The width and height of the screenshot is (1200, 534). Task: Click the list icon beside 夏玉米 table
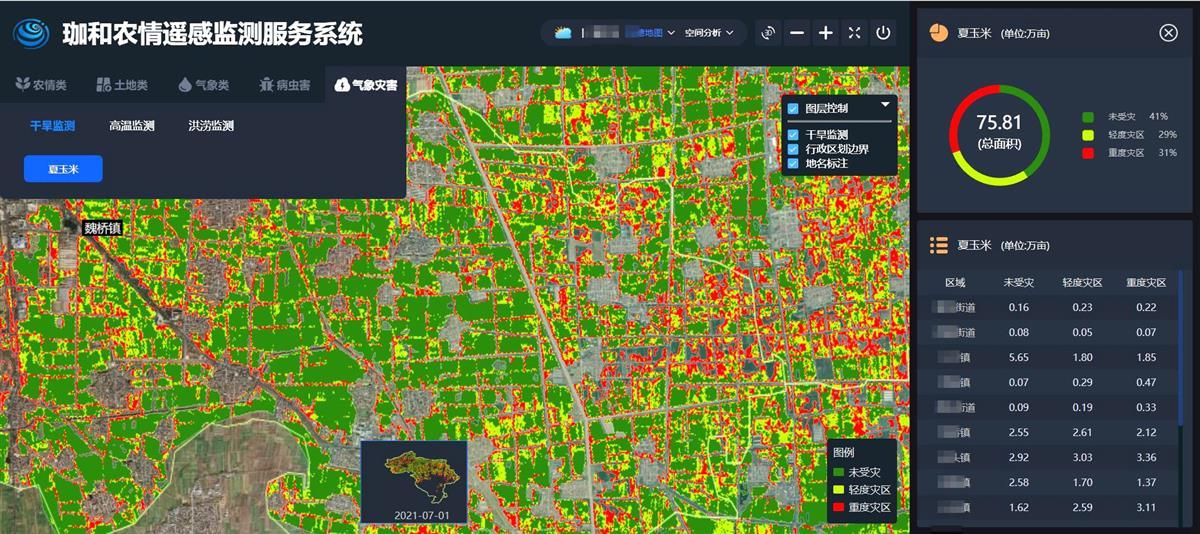point(938,245)
